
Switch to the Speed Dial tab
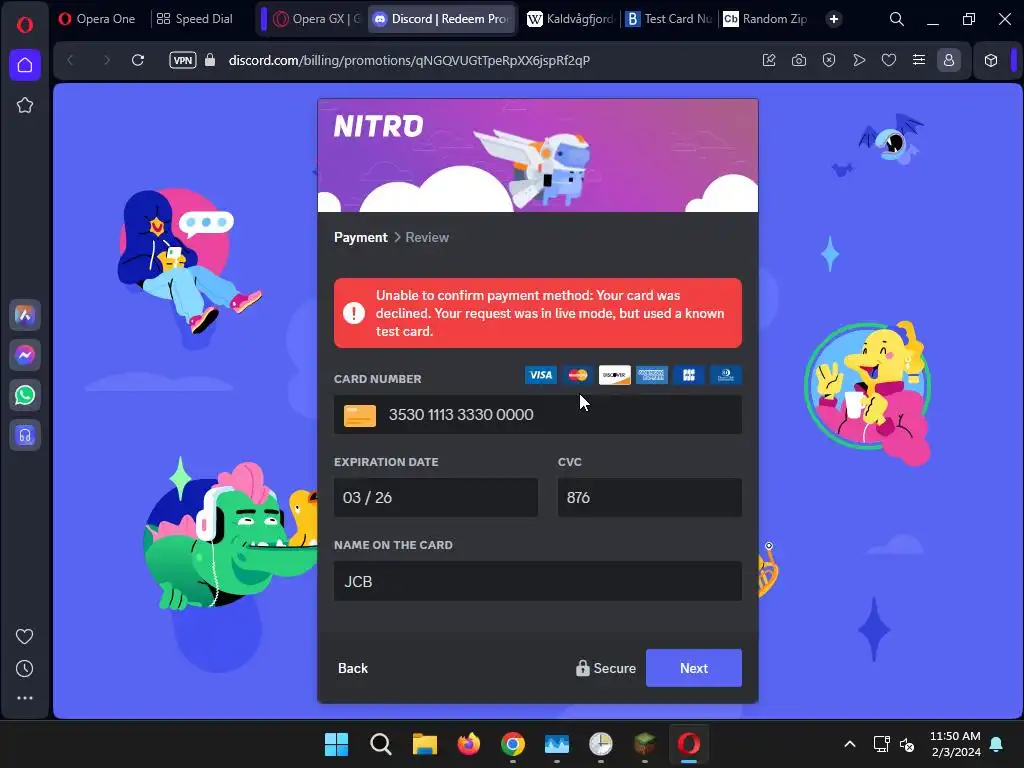195,19
